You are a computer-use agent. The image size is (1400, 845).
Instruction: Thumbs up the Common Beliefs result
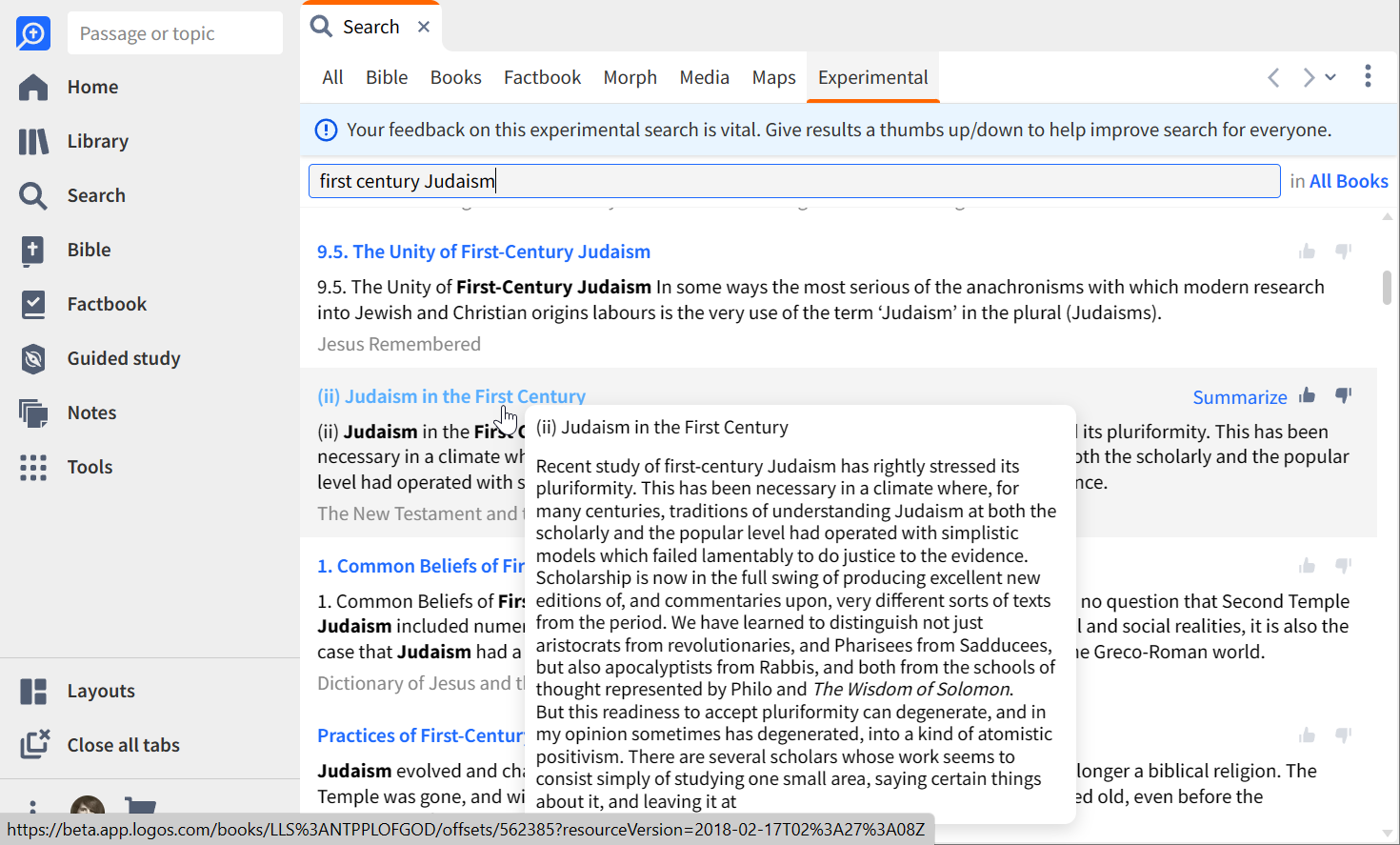pos(1307,566)
